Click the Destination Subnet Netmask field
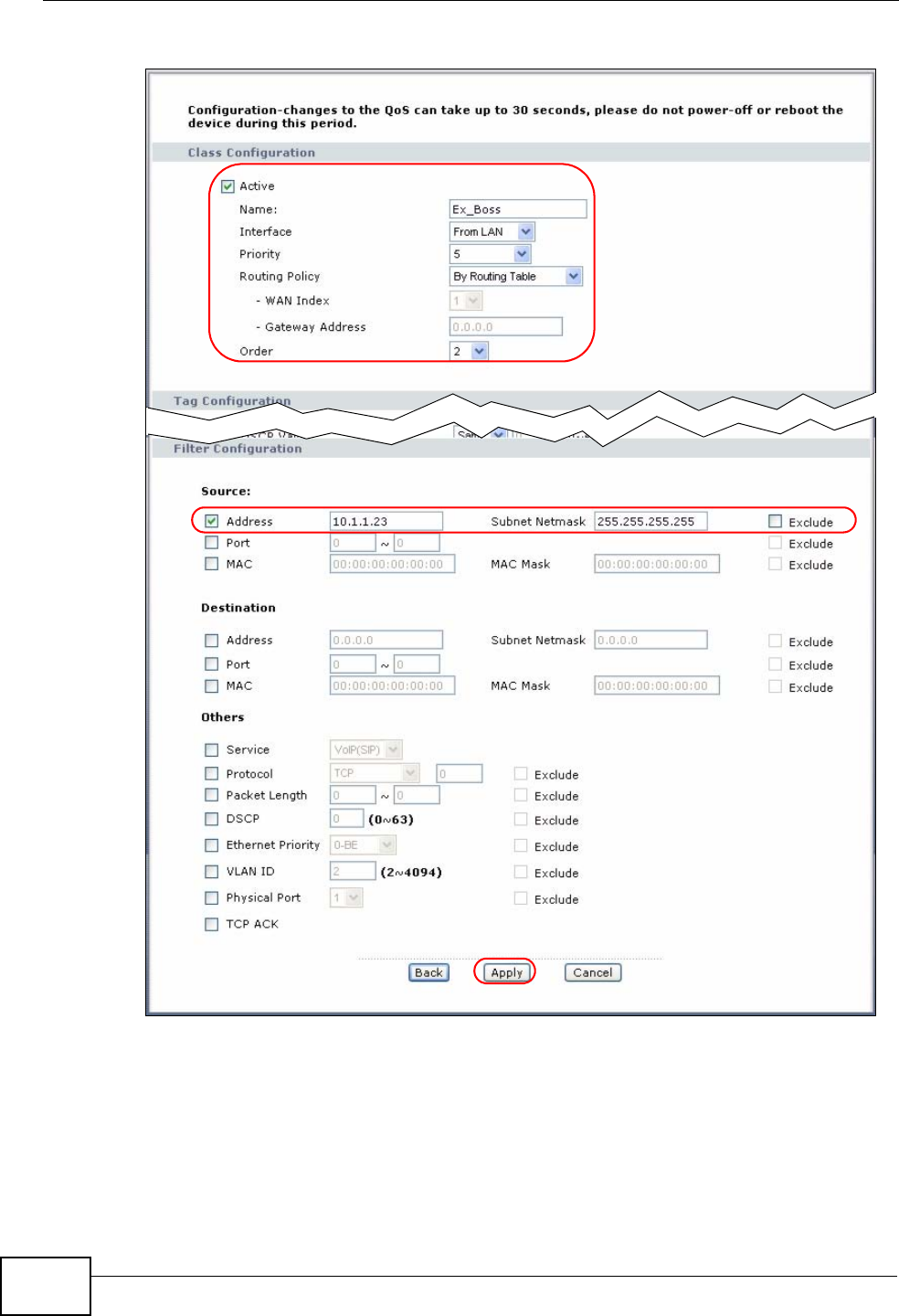 [x=650, y=640]
